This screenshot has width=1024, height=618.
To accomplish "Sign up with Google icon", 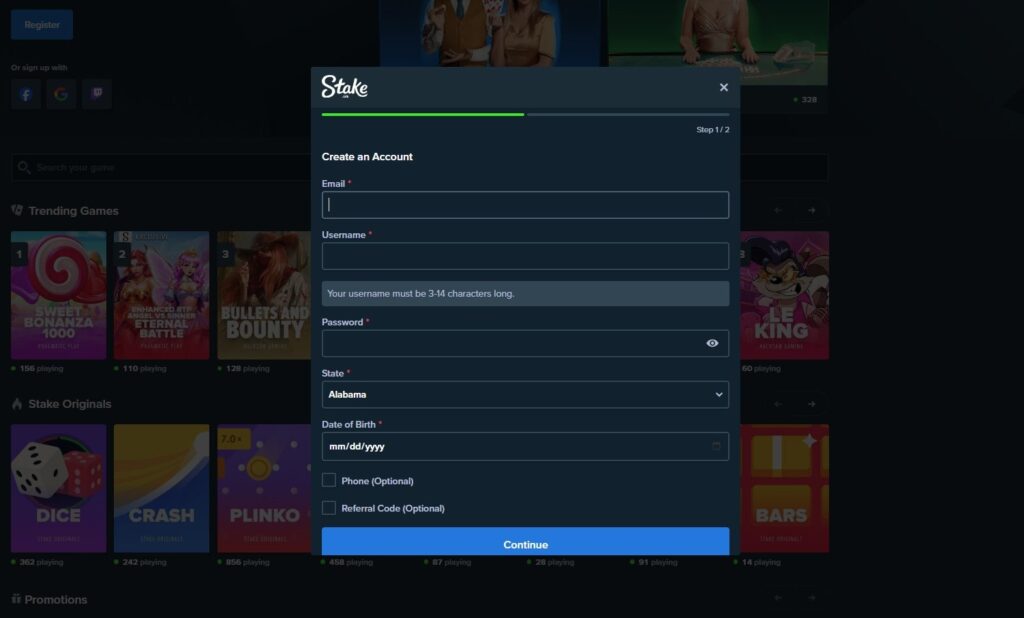I will click(61, 95).
